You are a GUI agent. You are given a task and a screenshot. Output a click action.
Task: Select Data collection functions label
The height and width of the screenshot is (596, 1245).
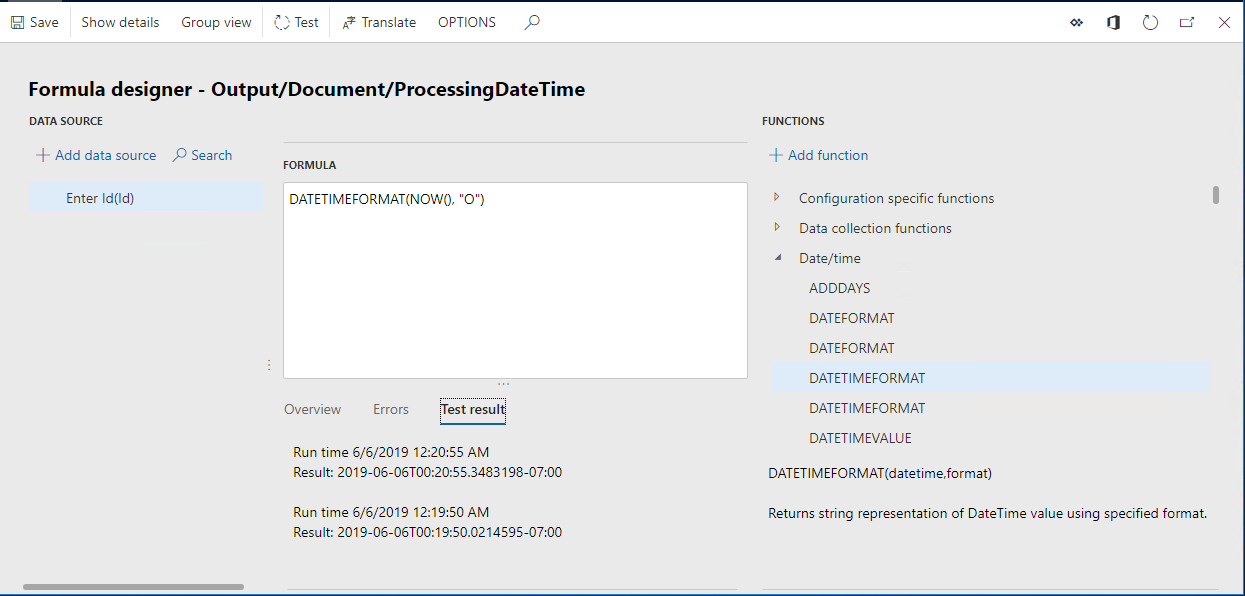pos(875,228)
